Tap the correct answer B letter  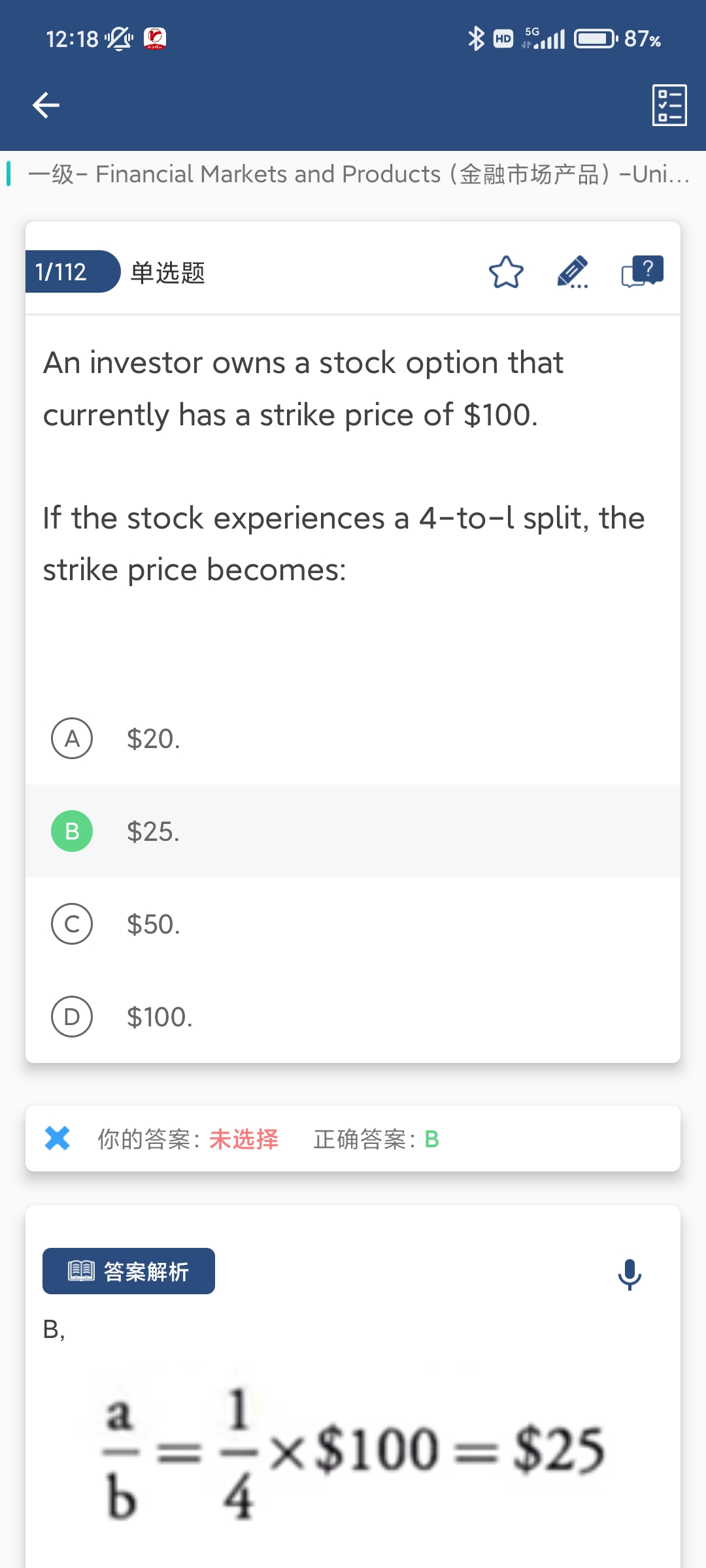[431, 1139]
